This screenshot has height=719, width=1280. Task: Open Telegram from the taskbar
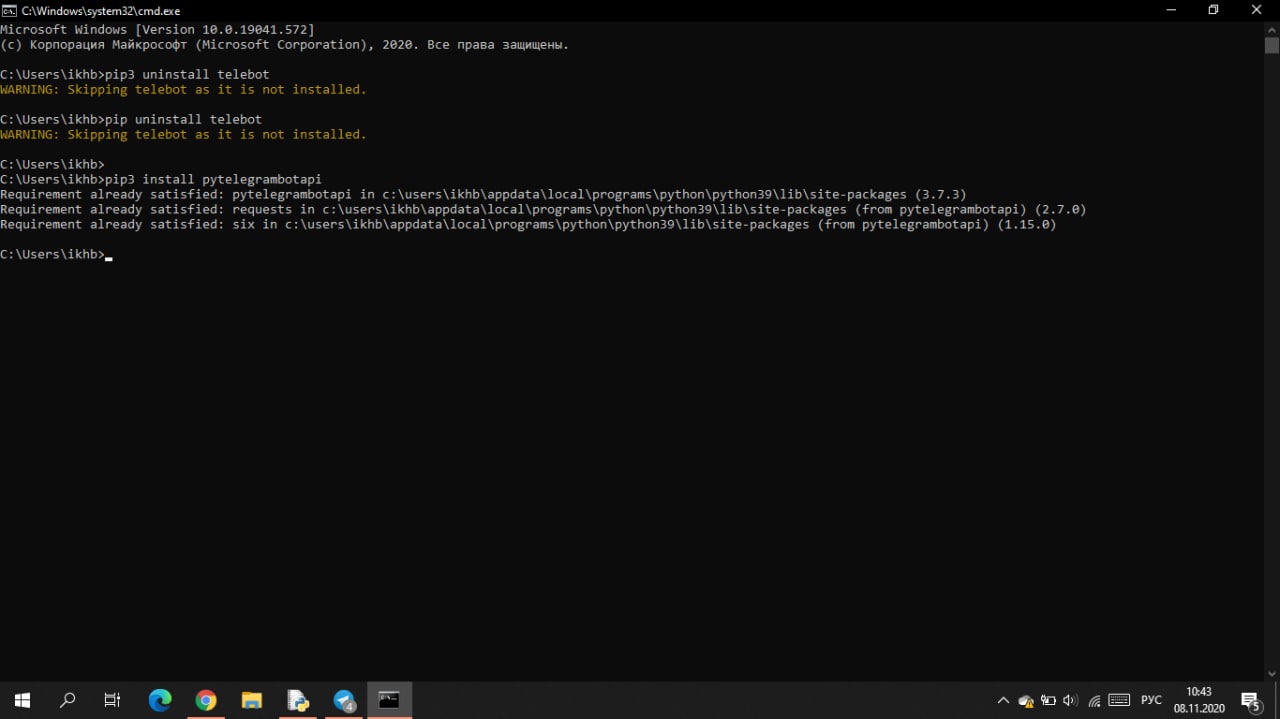pyautogui.click(x=344, y=700)
